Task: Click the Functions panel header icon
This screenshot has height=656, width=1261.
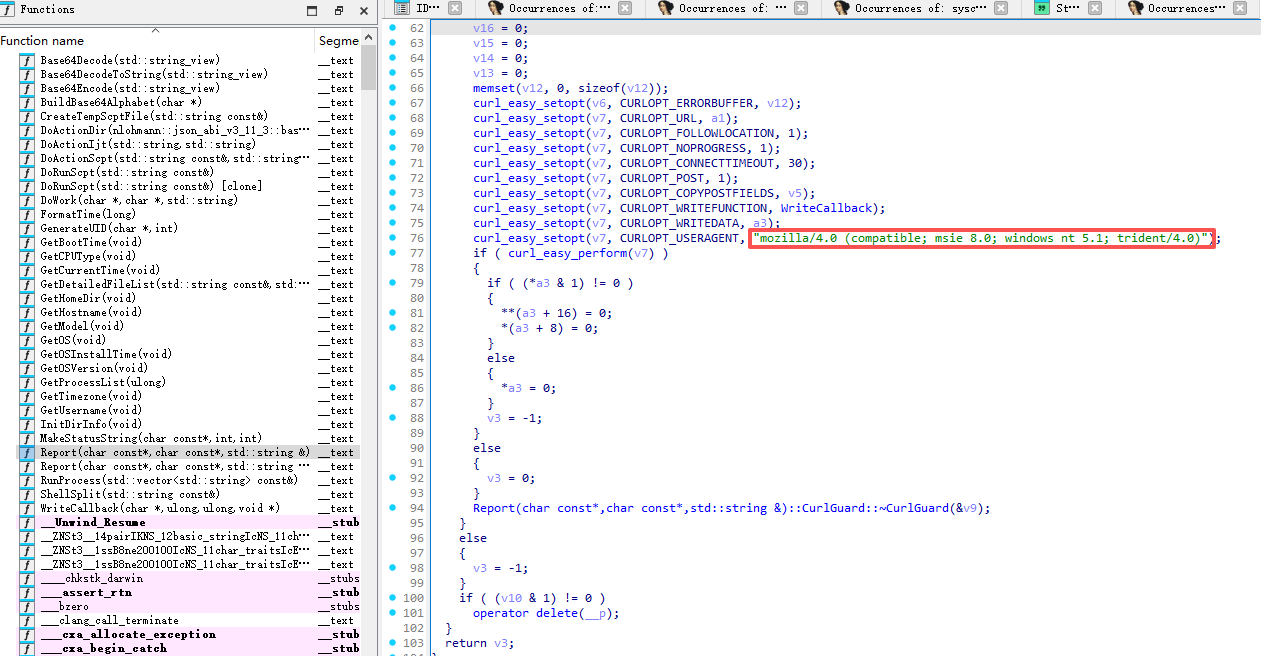Action: pyautogui.click(x=9, y=10)
